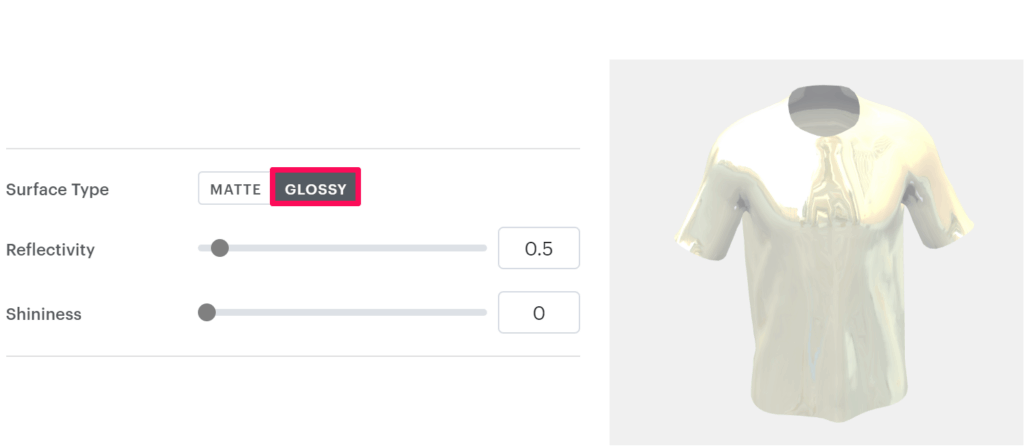Image resolution: width=1024 pixels, height=448 pixels.
Task: Select the GLOSSY surface type
Action: [315, 189]
